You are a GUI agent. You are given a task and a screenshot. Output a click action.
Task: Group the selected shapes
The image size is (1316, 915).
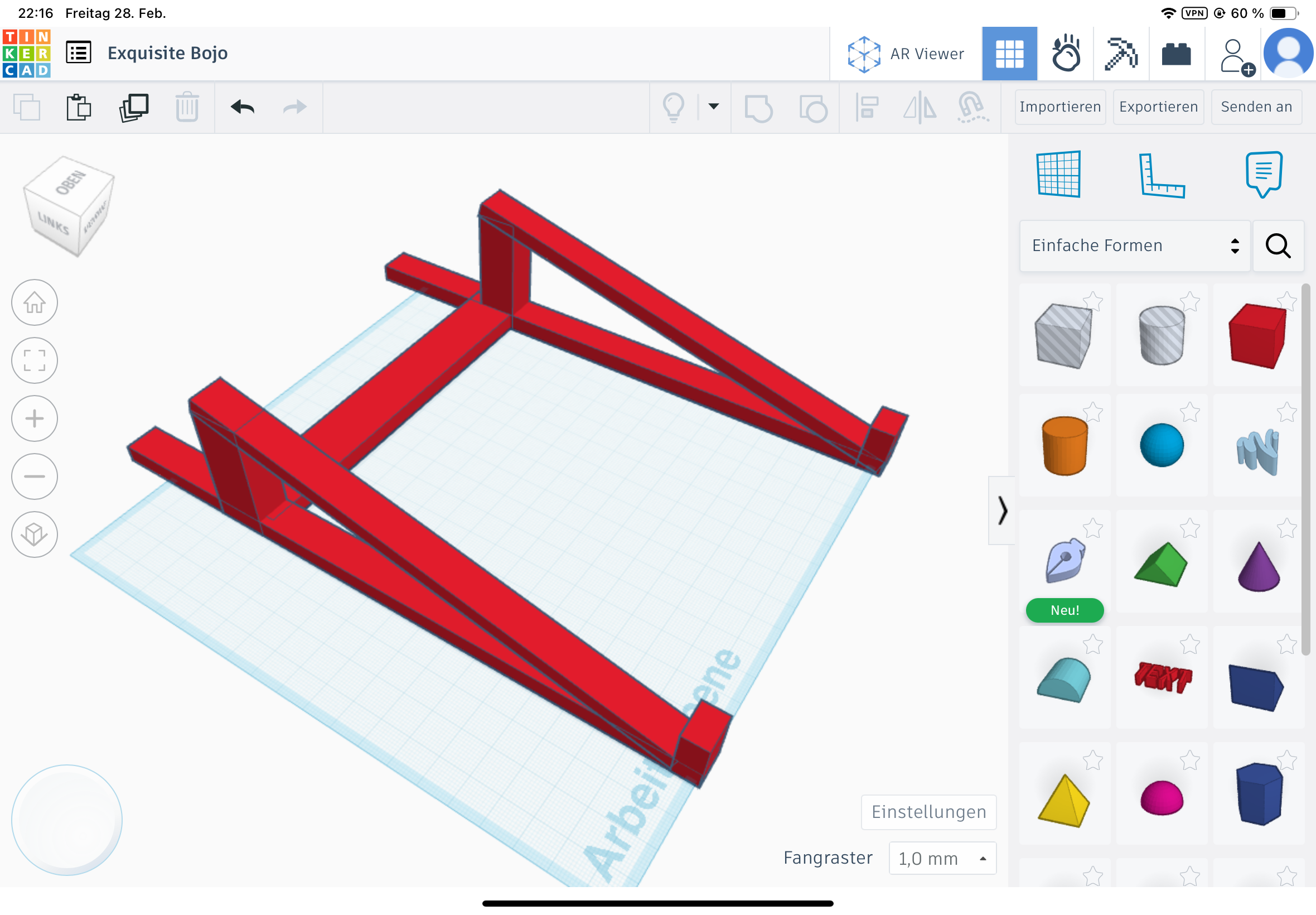pos(758,108)
